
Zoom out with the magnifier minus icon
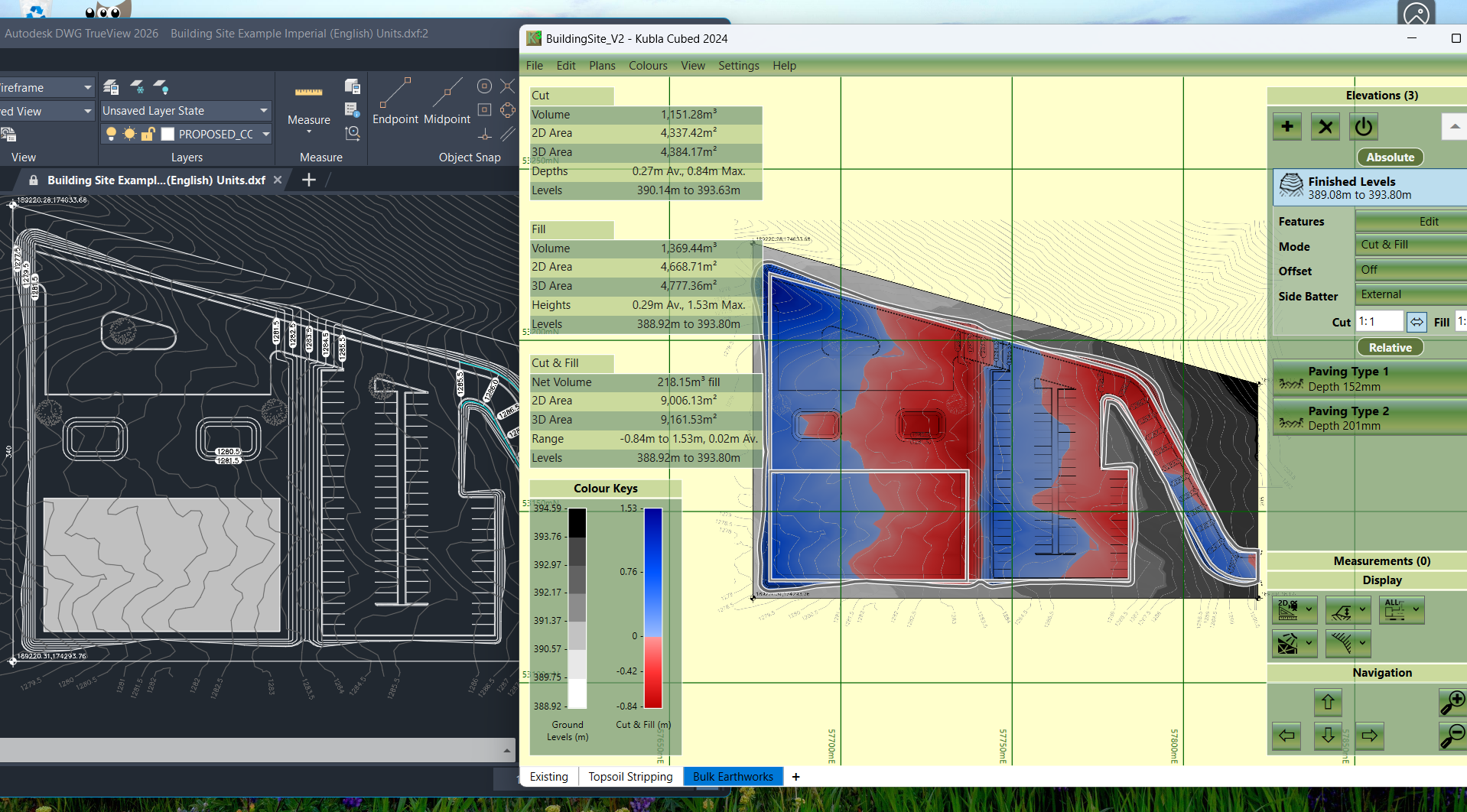pos(1452,736)
